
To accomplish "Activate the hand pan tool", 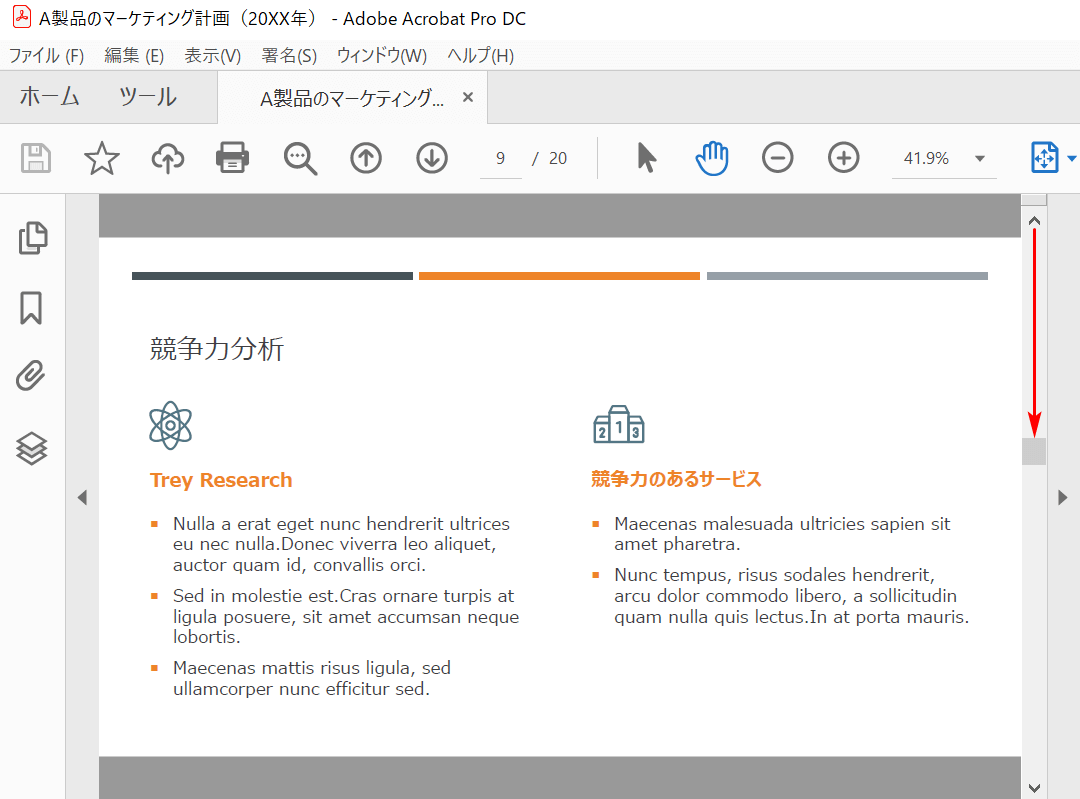I will tap(712, 158).
